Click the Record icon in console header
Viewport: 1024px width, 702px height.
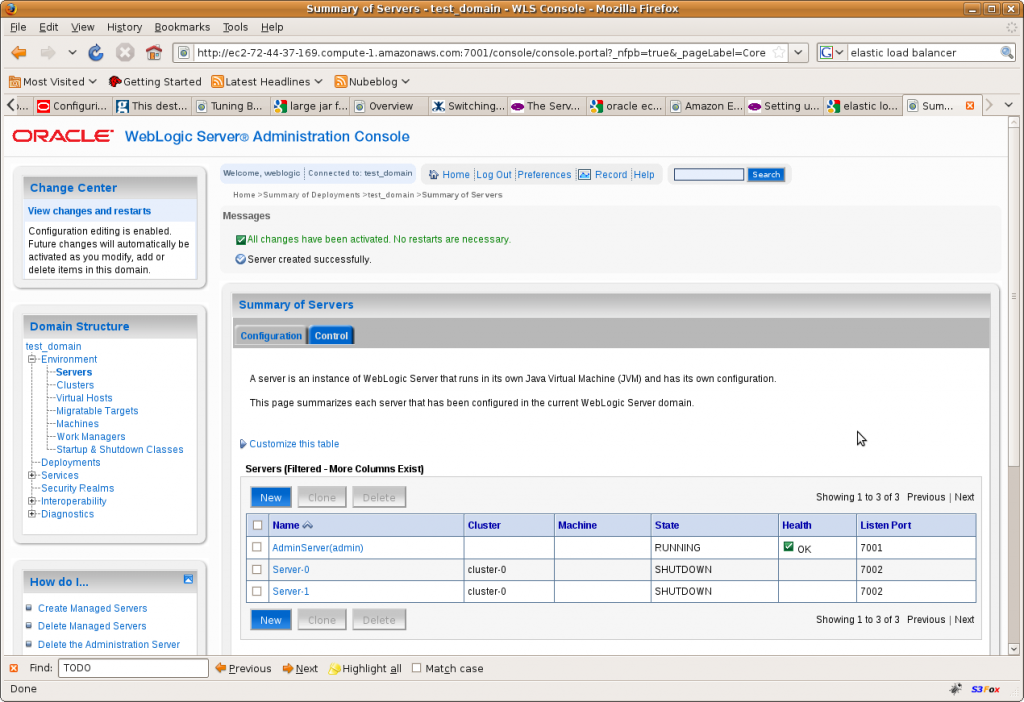pyautogui.click(x=584, y=174)
